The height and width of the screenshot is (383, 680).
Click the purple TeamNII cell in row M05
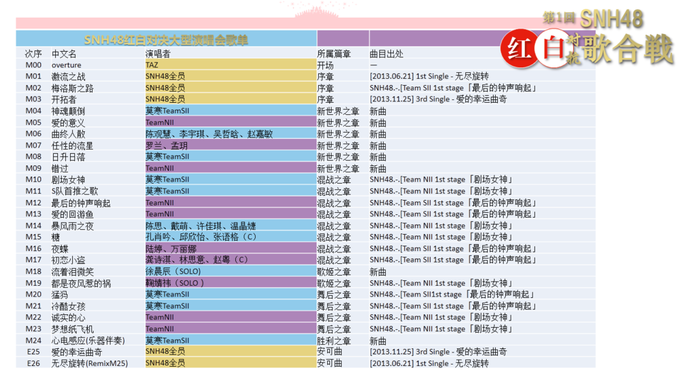pos(230,122)
